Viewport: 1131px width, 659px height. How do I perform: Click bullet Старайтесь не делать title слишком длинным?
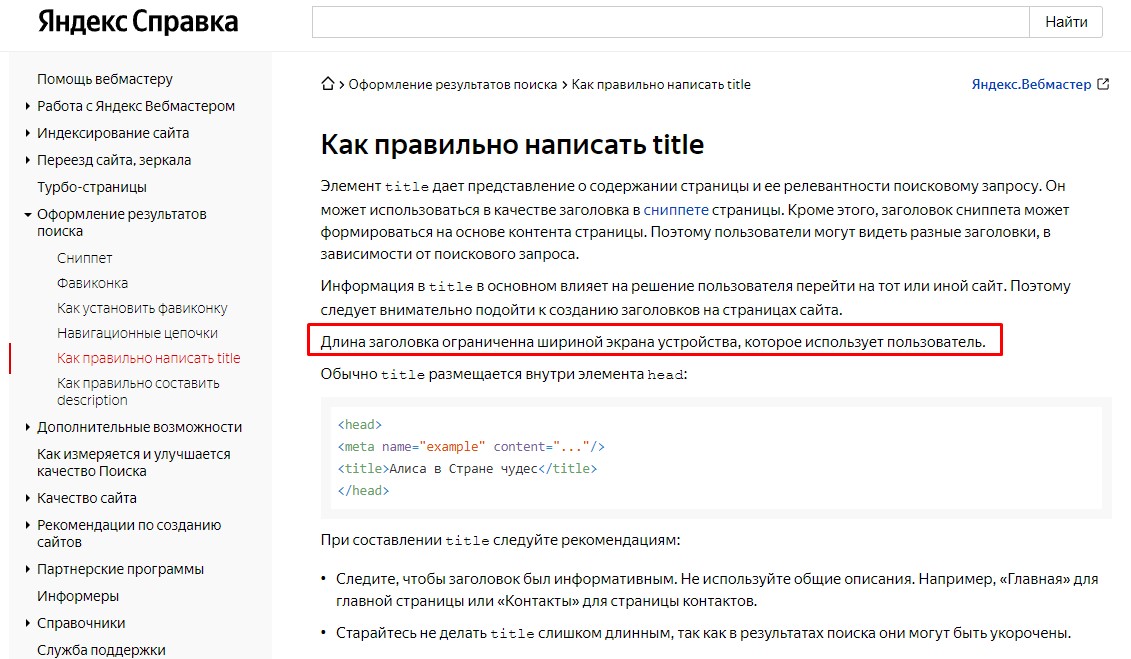point(703,633)
